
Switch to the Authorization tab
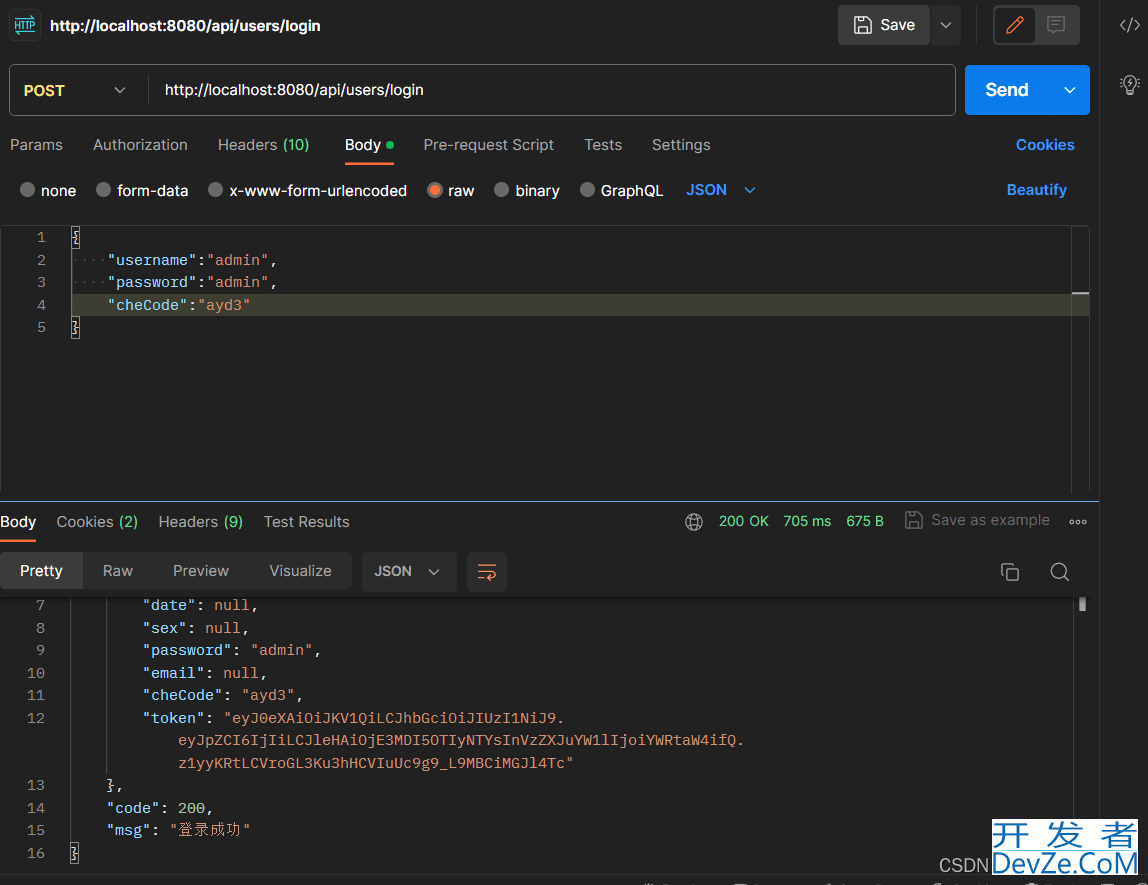tap(140, 145)
